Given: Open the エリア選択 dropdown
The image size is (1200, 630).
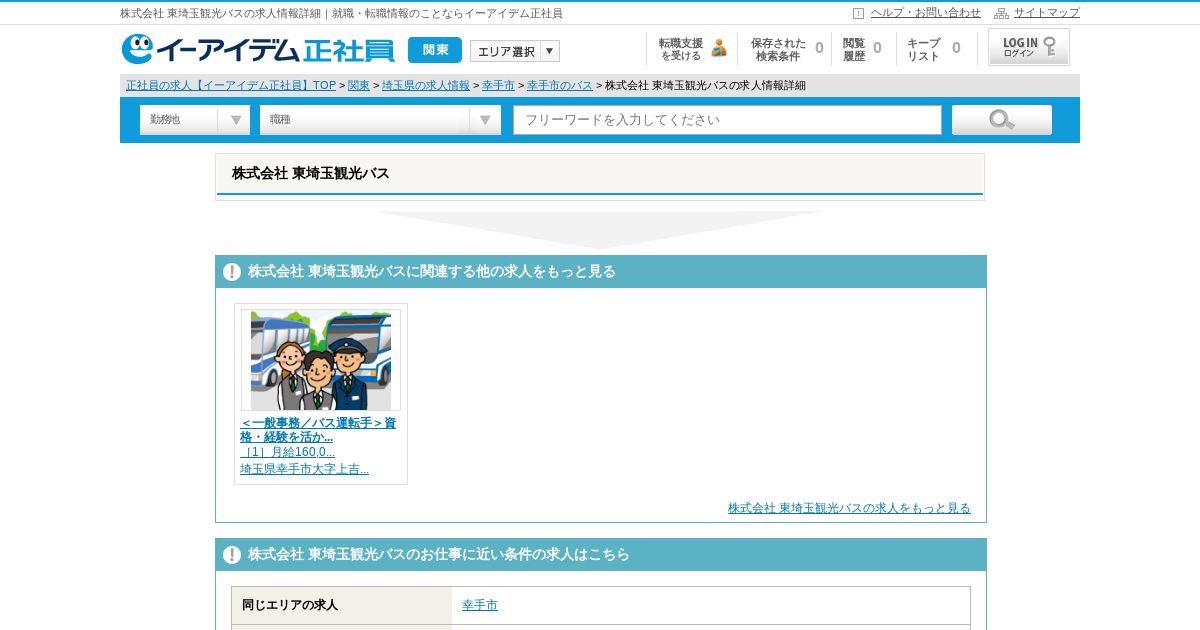Looking at the screenshot, I should [515, 51].
